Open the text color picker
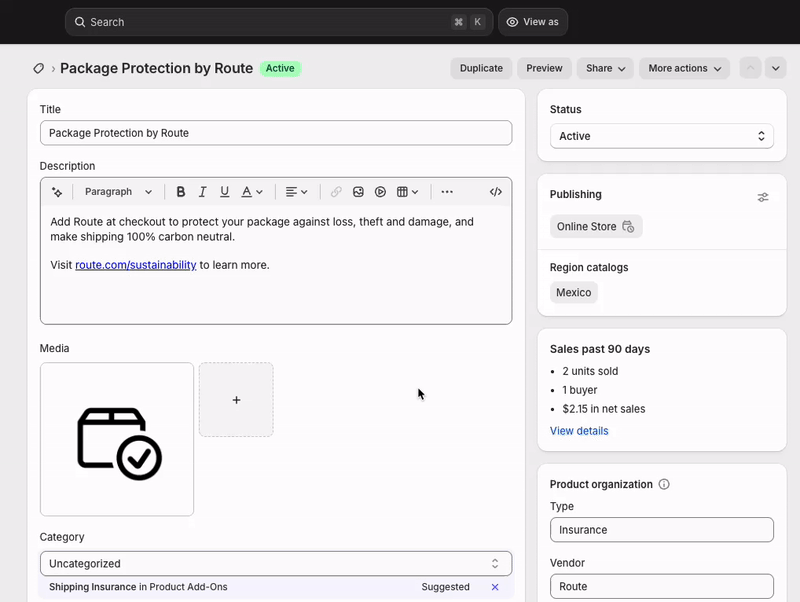 (247, 191)
